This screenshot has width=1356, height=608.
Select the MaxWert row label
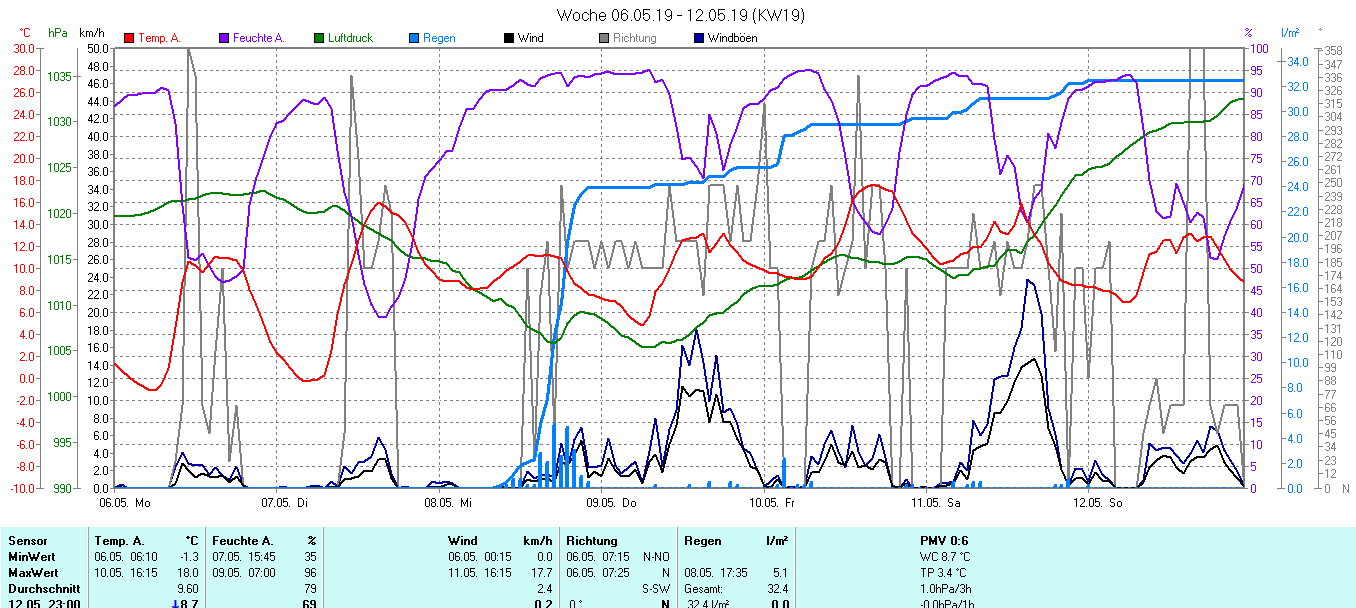tap(32, 573)
